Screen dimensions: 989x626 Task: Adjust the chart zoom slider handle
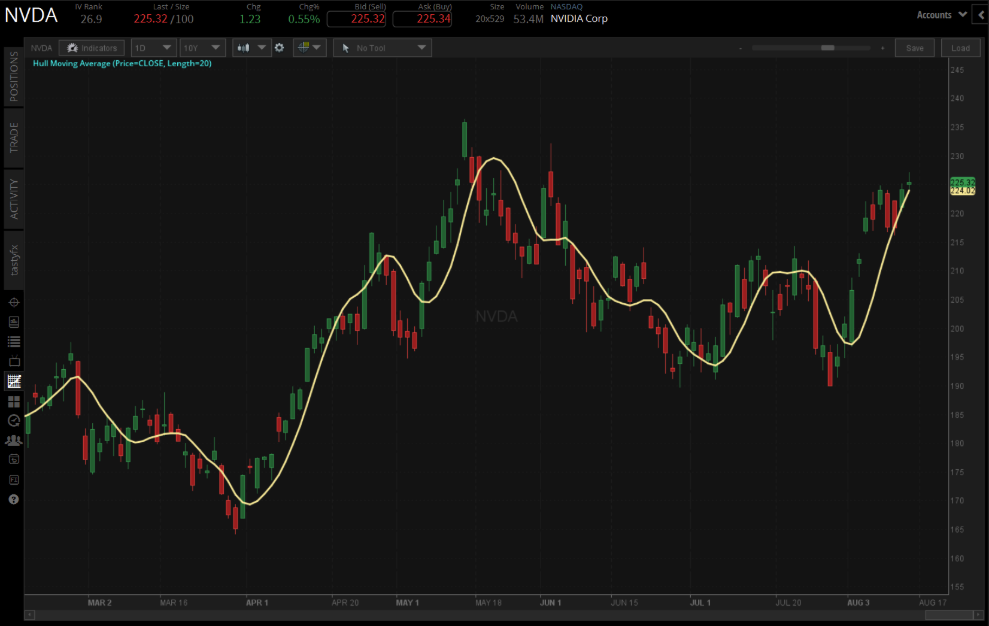coord(828,48)
